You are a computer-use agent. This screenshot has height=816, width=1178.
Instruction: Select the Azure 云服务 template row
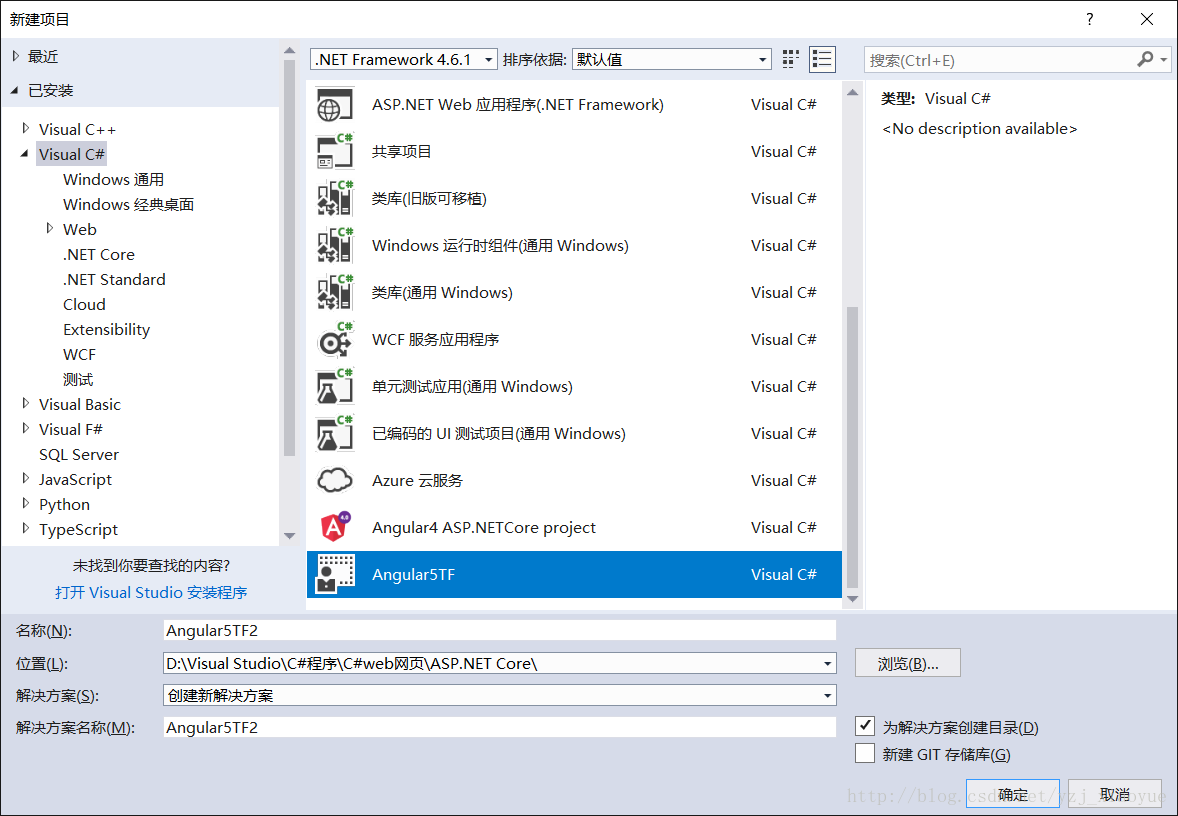[575, 480]
